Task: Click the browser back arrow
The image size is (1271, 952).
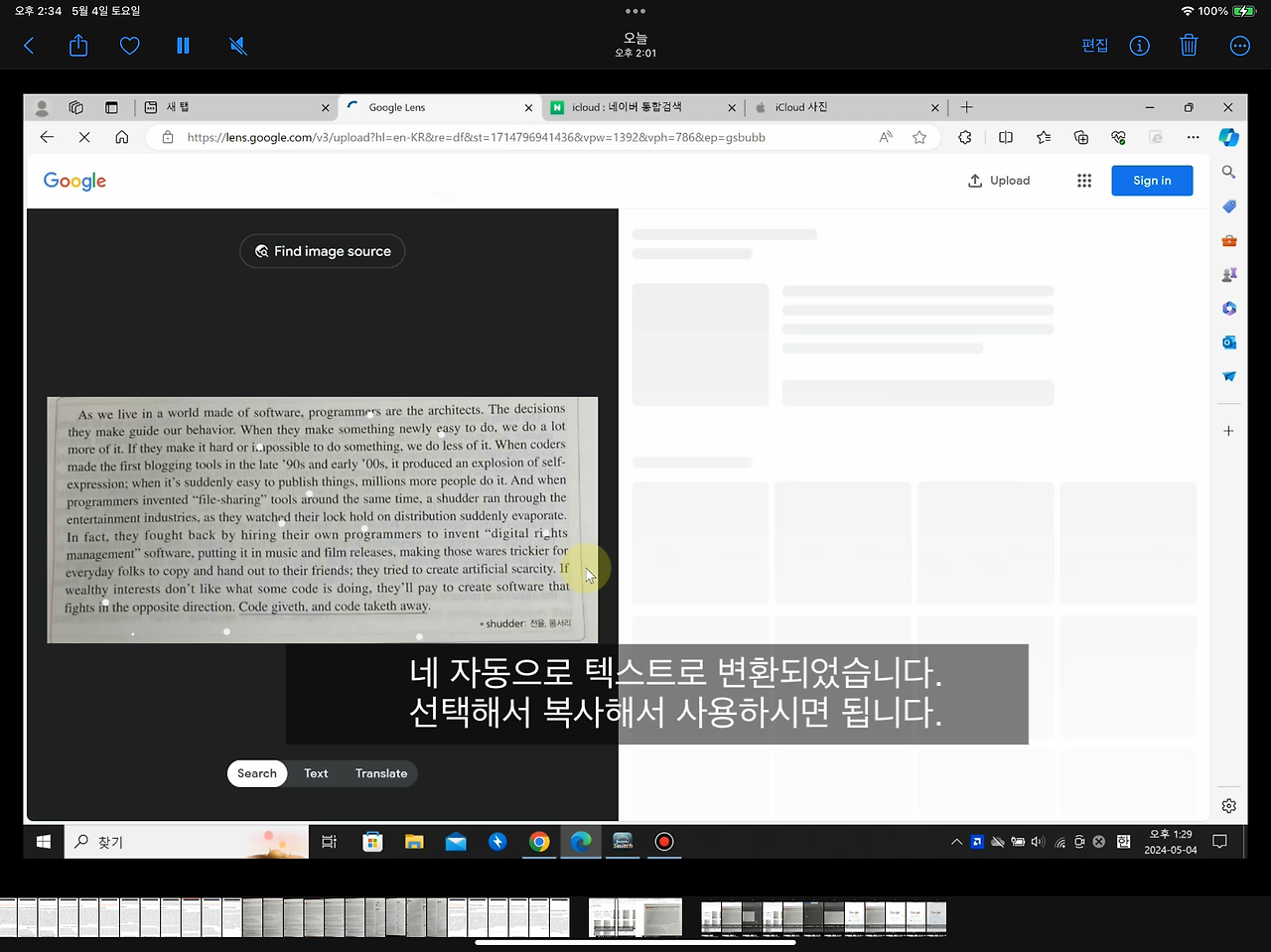Action: coord(47,137)
